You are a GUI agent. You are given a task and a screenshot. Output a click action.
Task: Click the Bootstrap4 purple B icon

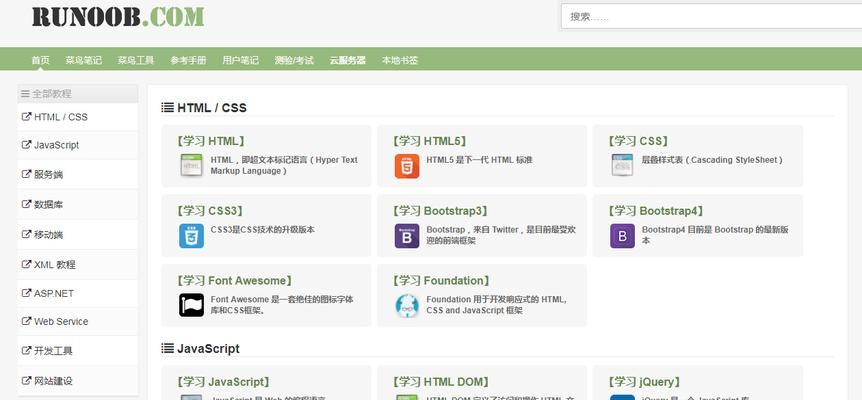point(622,236)
